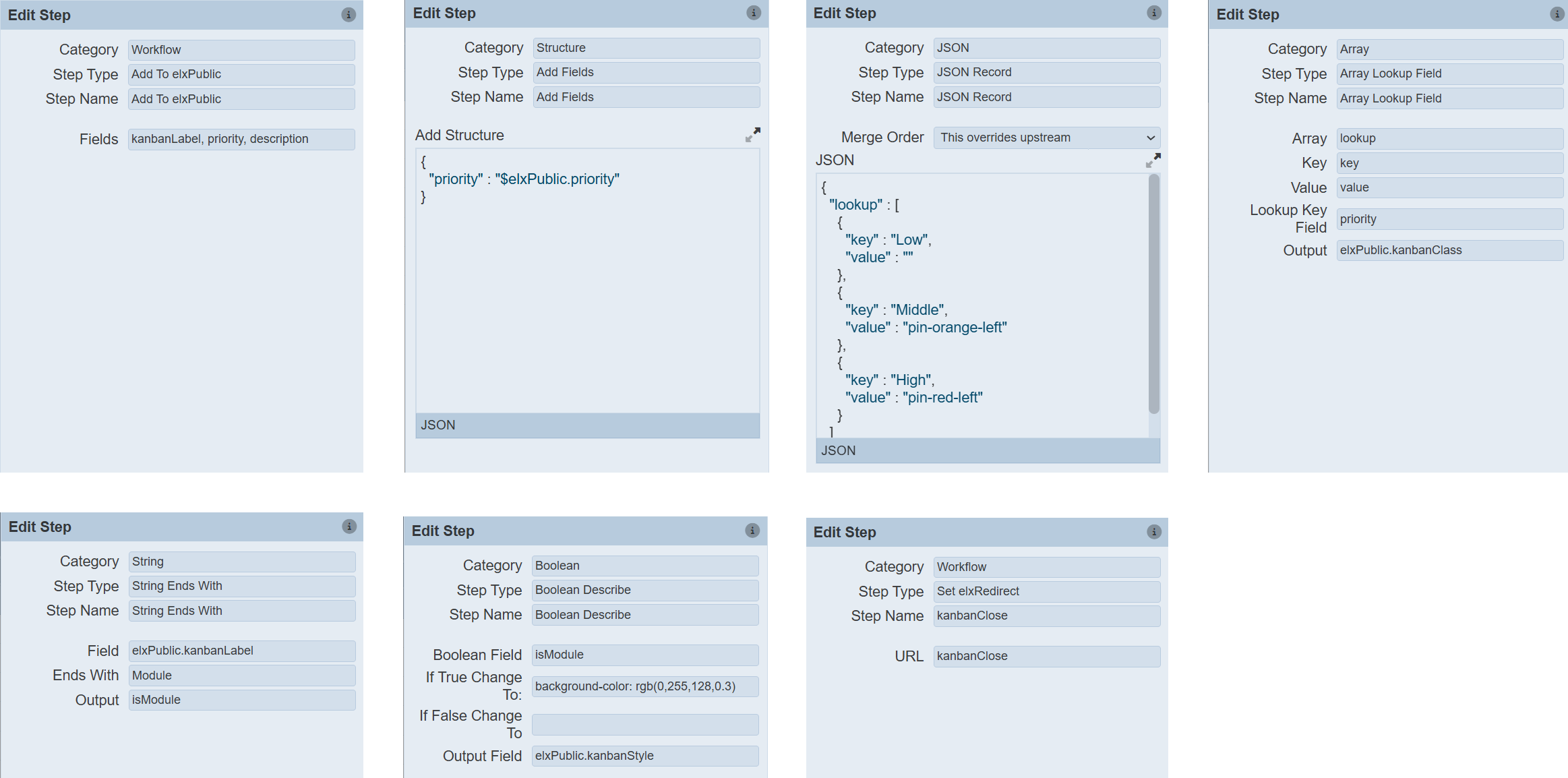Click the empty If False Change To field
The width and height of the screenshot is (1568, 778).
click(x=644, y=725)
